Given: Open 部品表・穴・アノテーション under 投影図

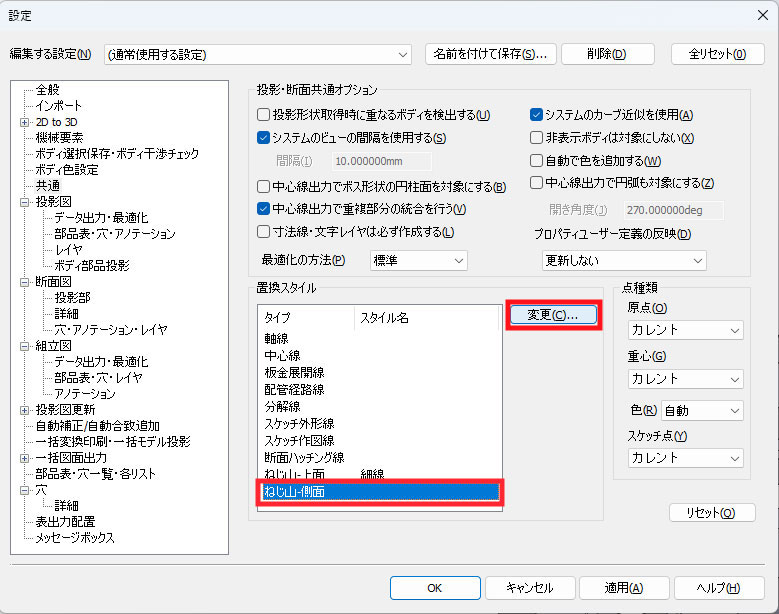Looking at the screenshot, I should (x=115, y=234).
